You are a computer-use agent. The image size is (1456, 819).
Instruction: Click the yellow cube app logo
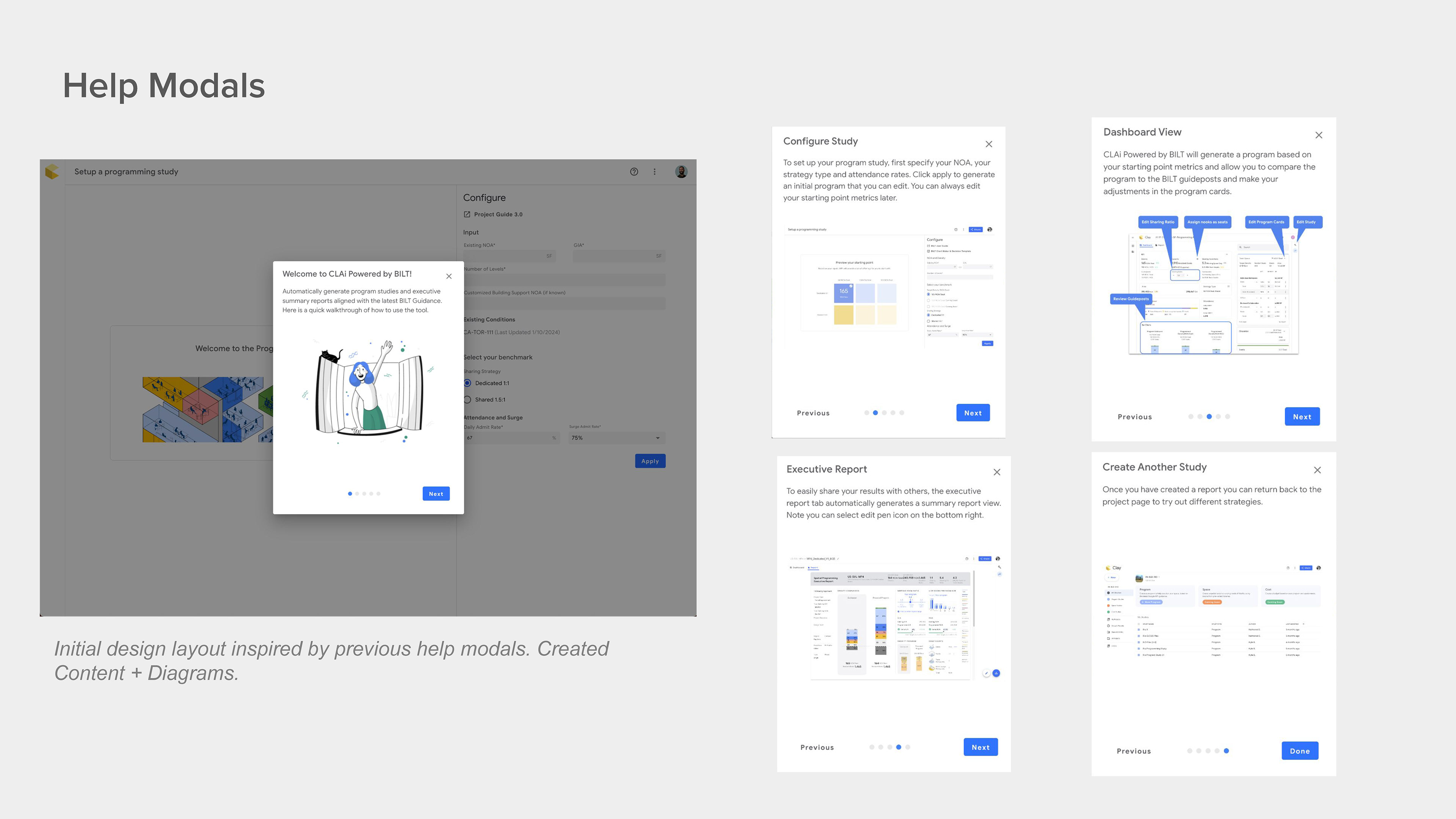52,172
